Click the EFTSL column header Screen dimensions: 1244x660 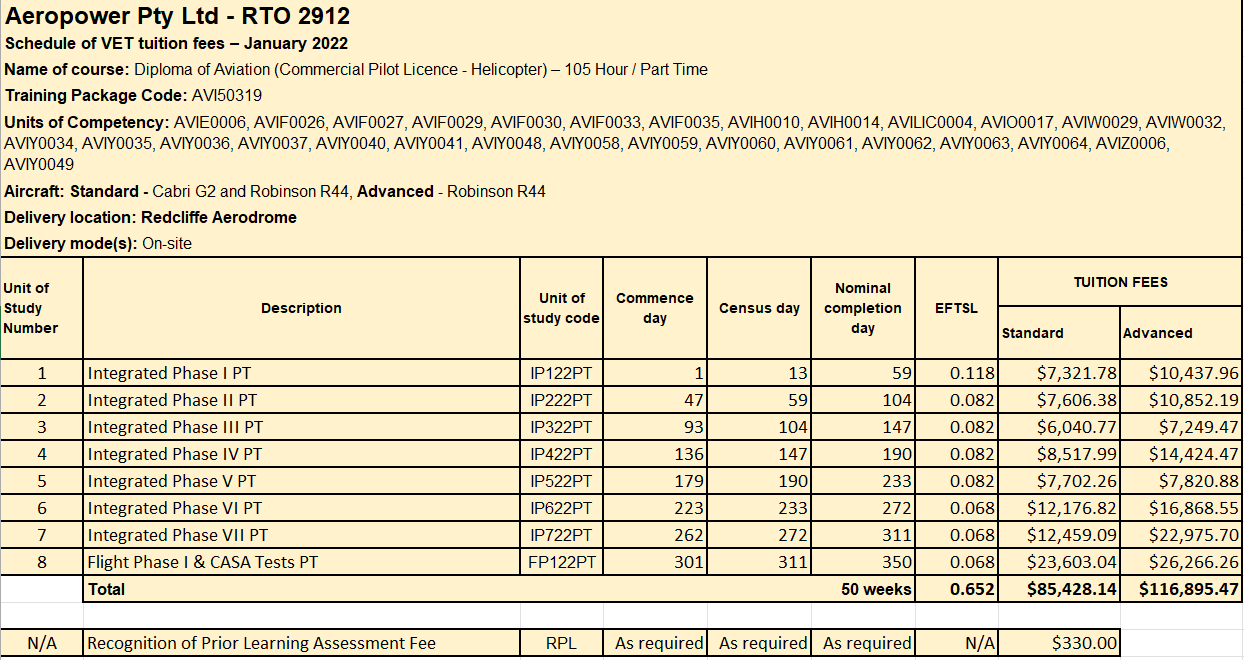click(955, 308)
